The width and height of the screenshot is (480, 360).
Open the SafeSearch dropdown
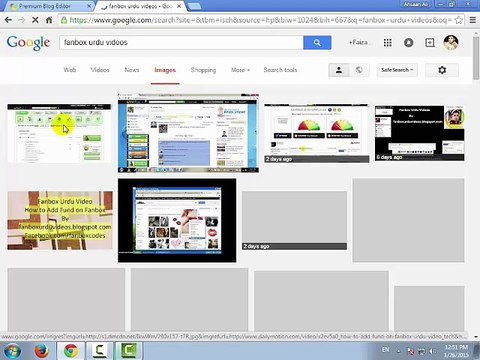397,70
